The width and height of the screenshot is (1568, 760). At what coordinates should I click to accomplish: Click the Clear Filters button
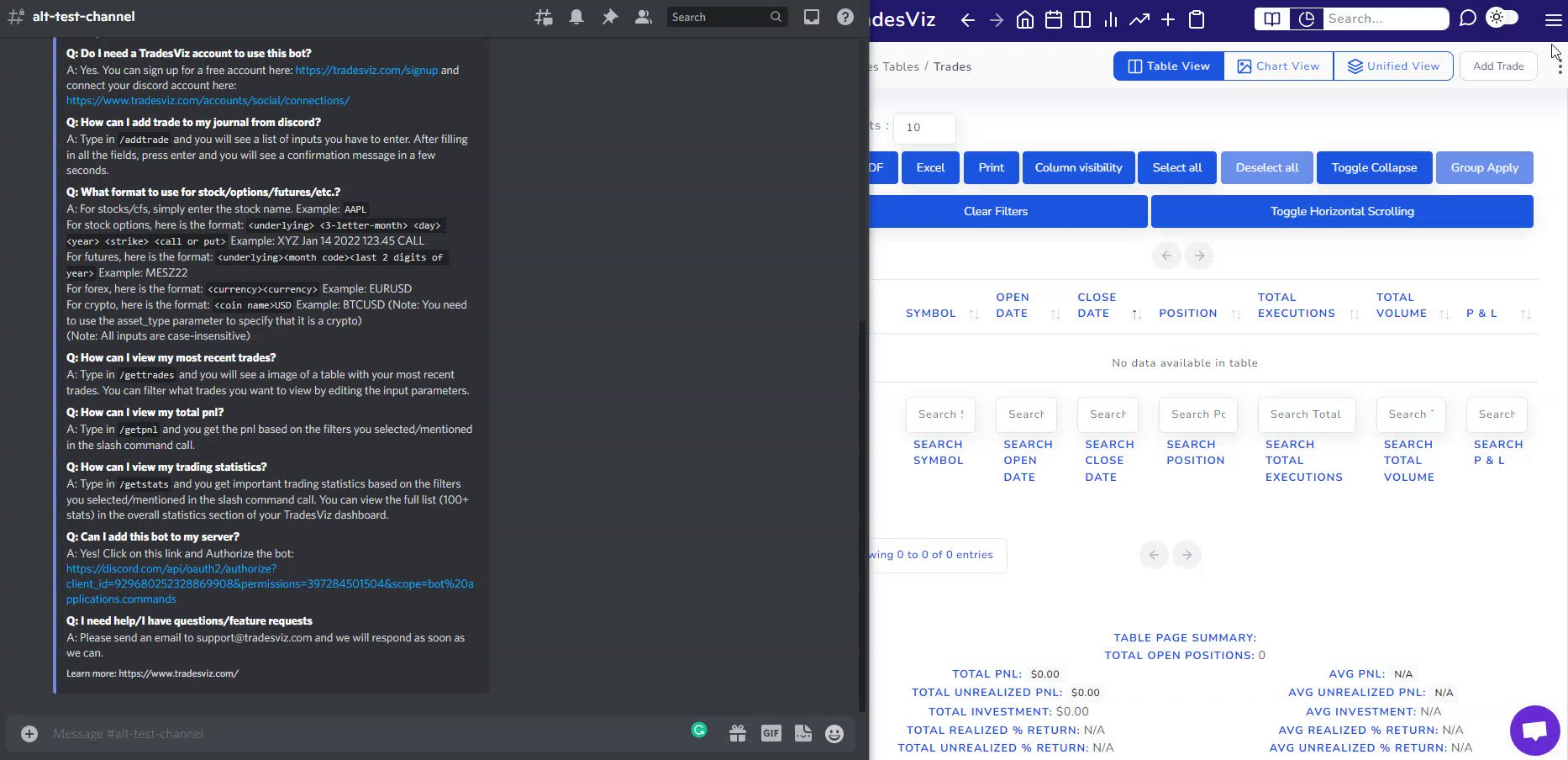click(996, 211)
